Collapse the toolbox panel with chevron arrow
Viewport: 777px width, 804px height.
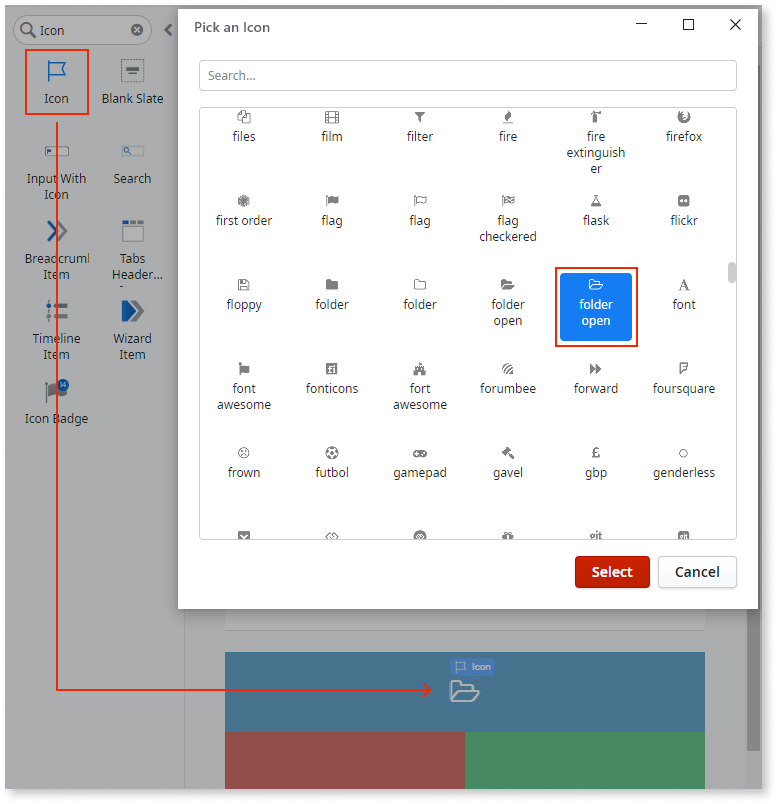coord(167,30)
